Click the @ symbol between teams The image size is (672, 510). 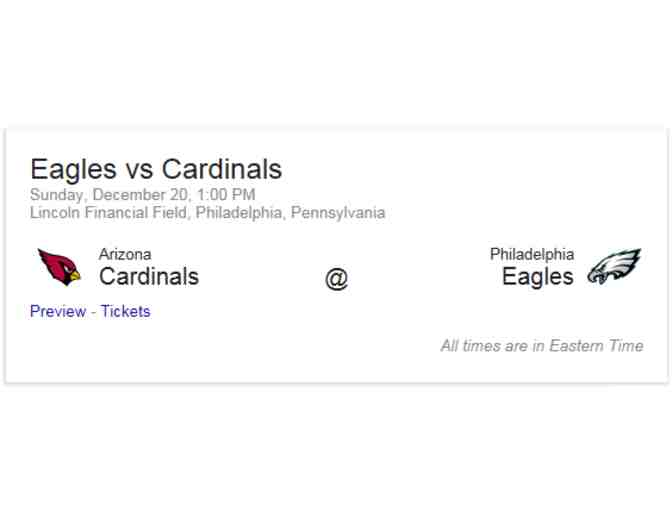pyautogui.click(x=336, y=279)
